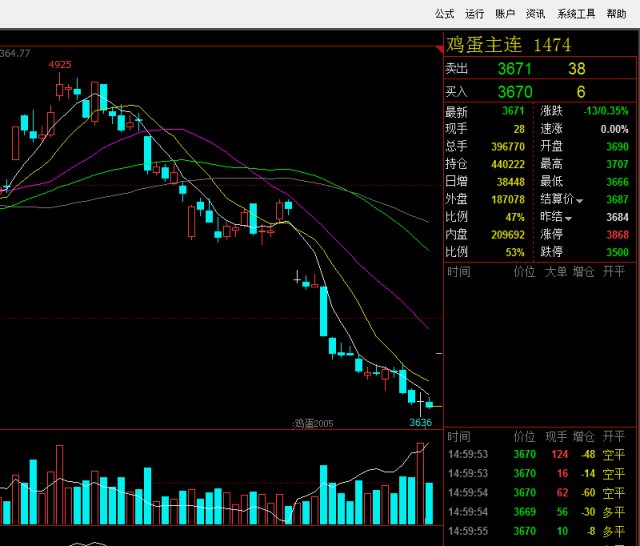
Task: Select the 总手 value 396770
Action: click(508, 146)
